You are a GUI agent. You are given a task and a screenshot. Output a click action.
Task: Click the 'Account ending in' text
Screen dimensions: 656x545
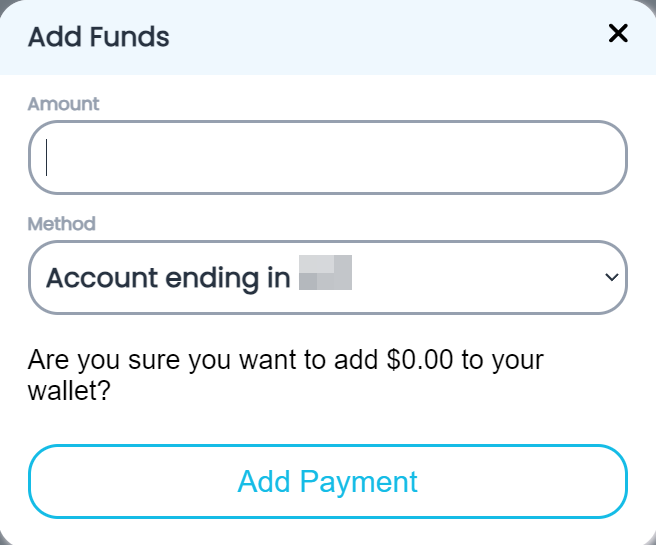168,278
